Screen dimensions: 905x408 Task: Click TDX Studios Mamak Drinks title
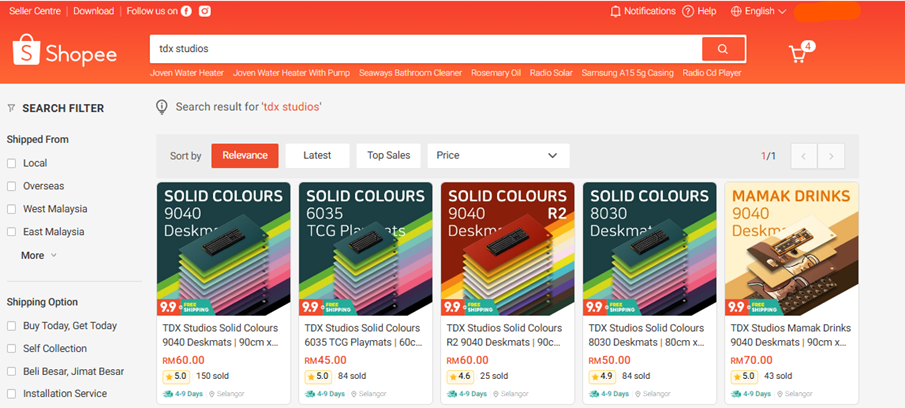point(791,335)
